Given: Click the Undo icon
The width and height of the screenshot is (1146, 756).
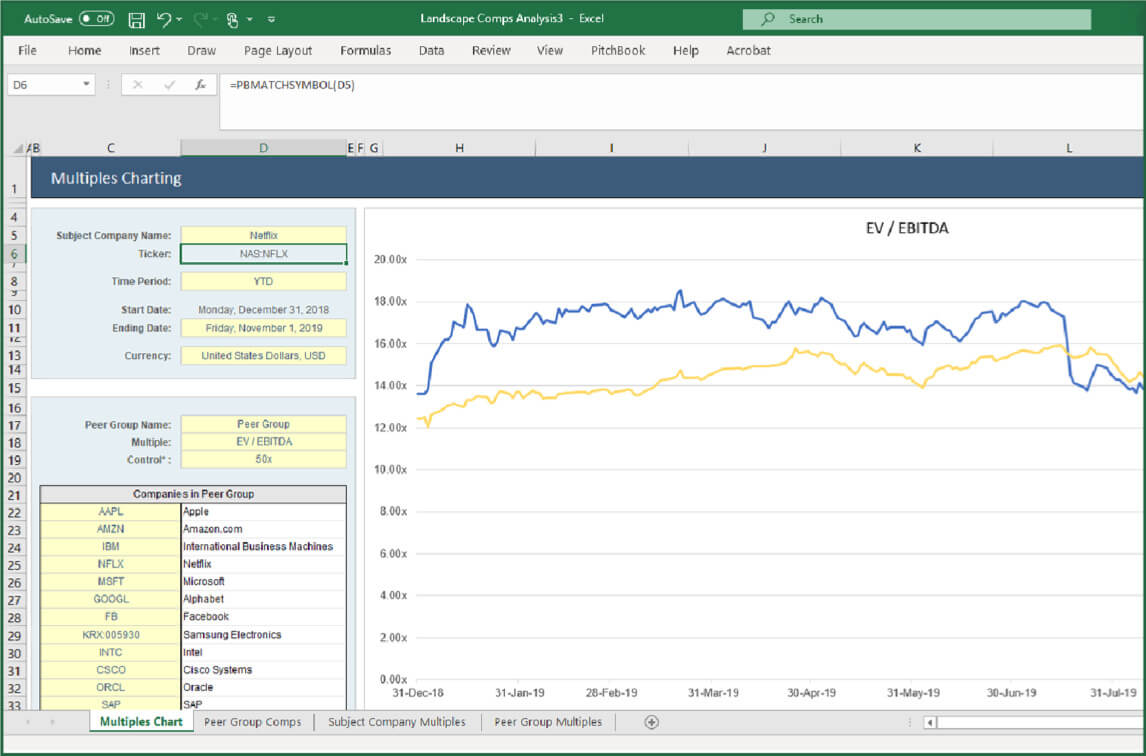Looking at the screenshot, I should (163, 18).
